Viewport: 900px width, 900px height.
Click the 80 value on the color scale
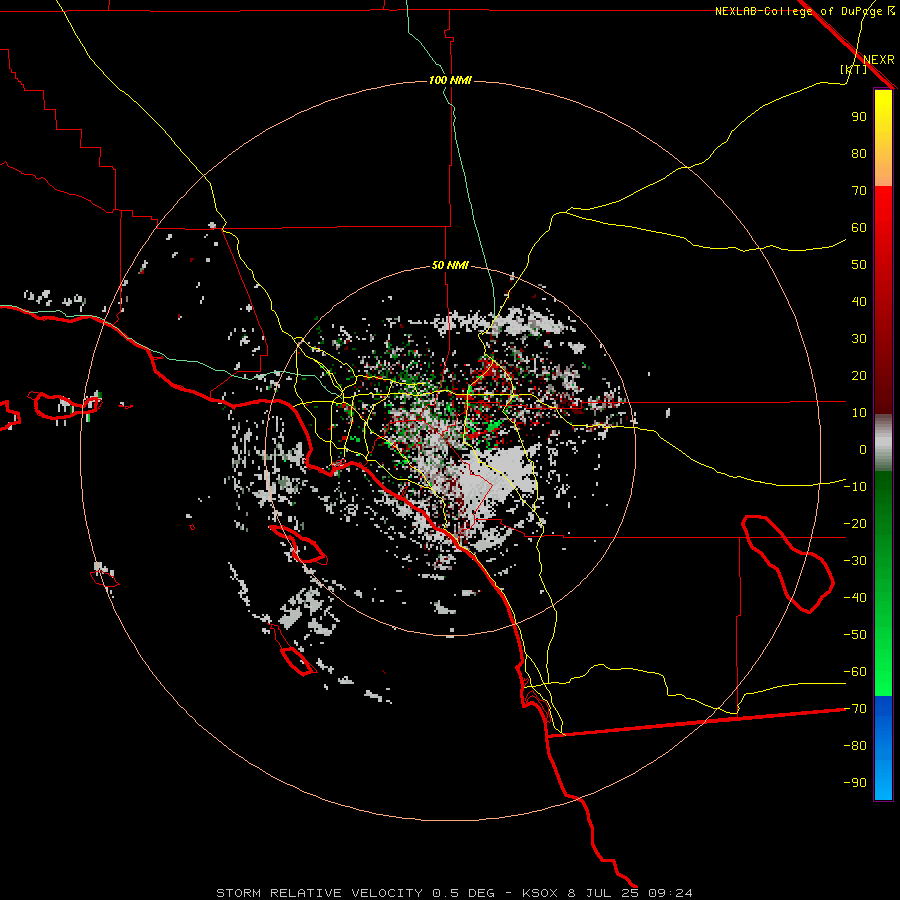point(859,153)
